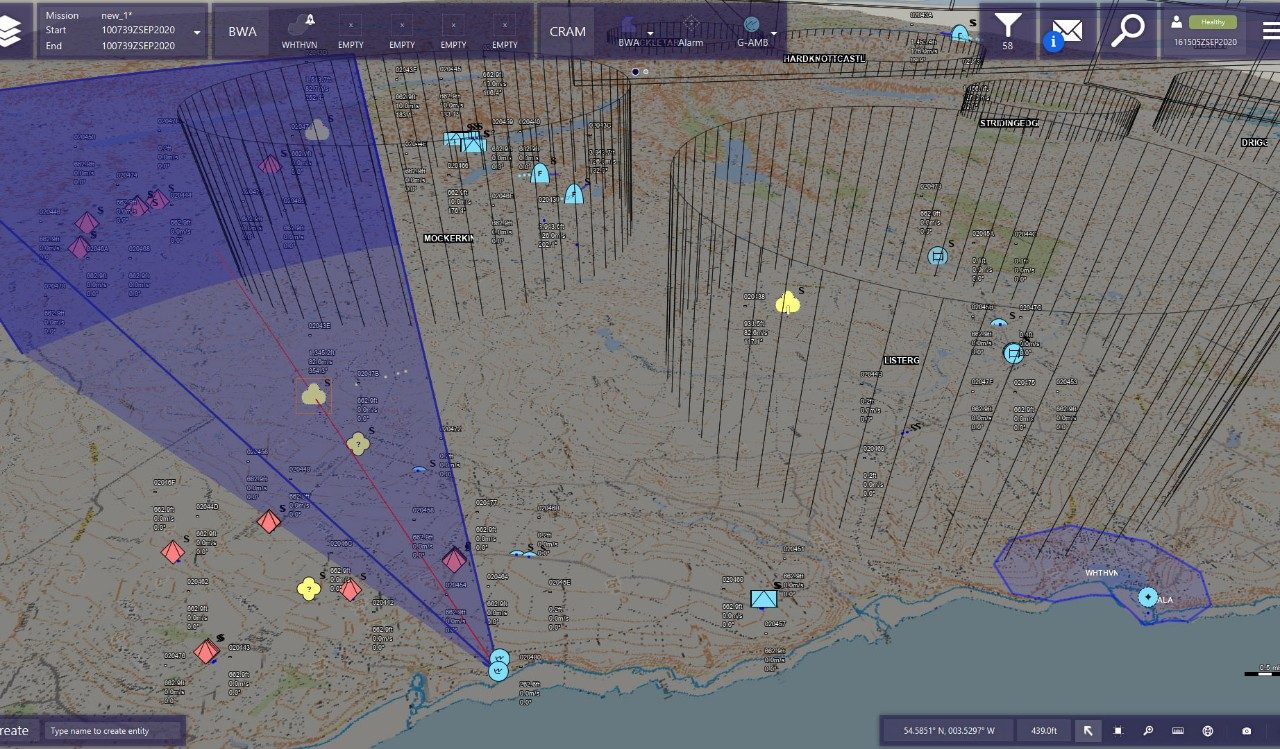Click the globe view icon
1280x749 pixels.
coord(1208,731)
